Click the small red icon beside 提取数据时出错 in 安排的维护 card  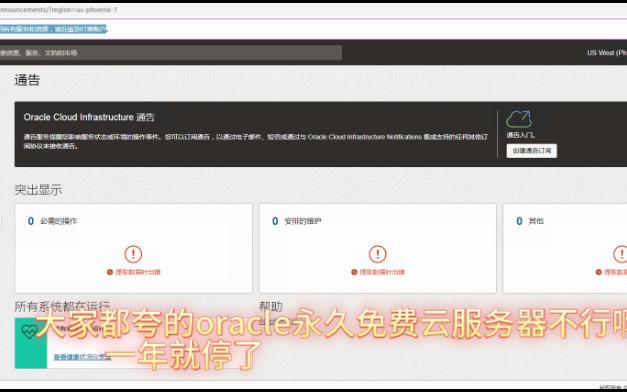click(354, 272)
